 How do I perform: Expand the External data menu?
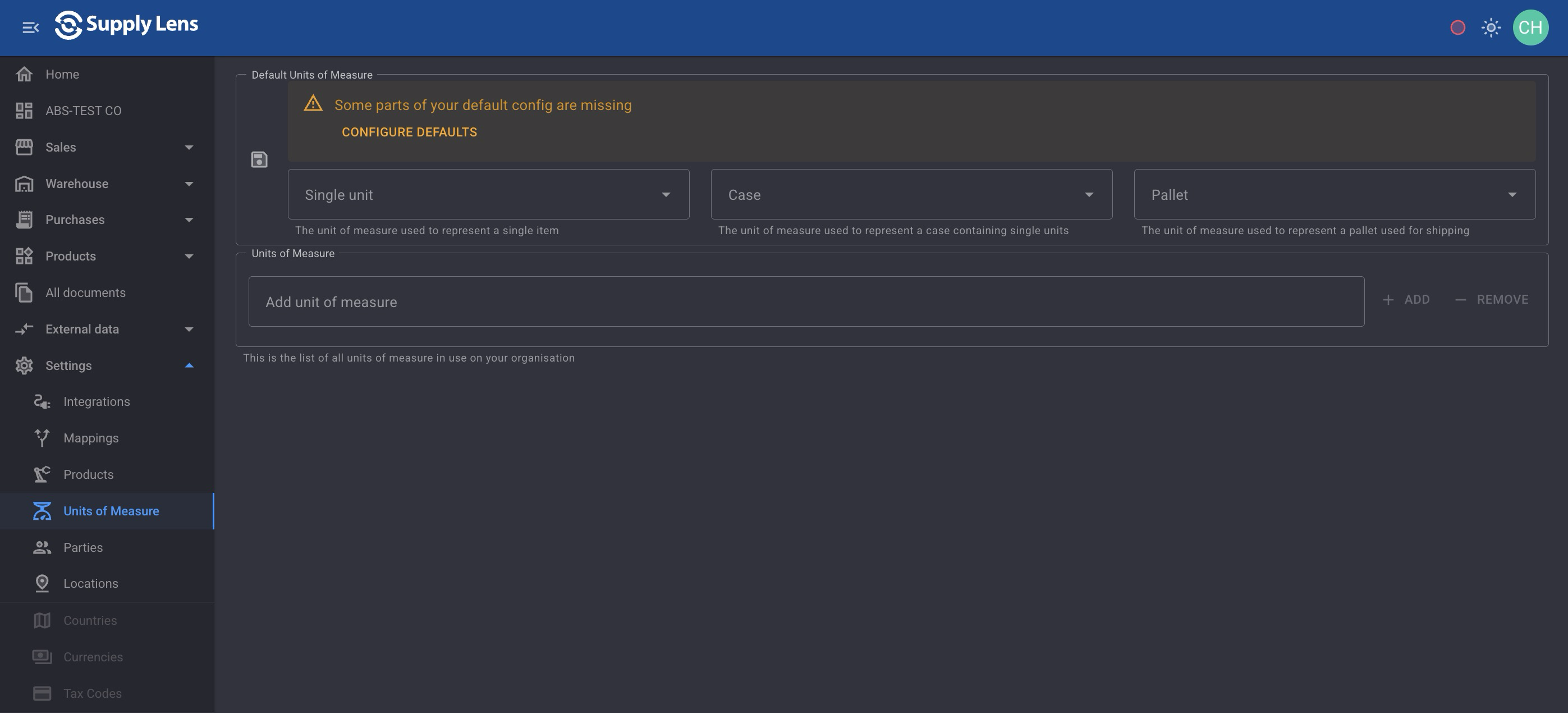(x=107, y=330)
